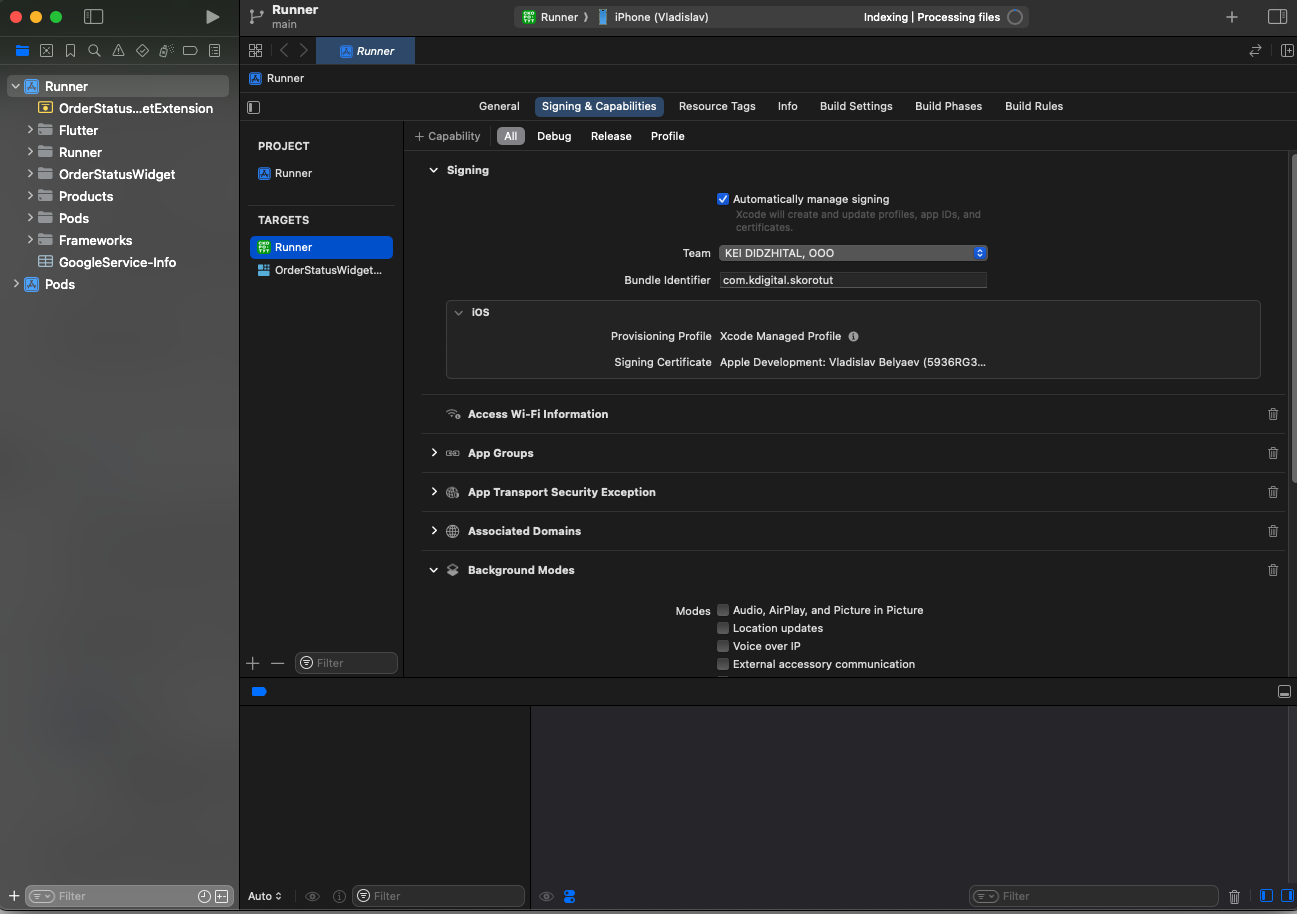
Task: Open the Bookmark navigator icon
Action: point(70,50)
